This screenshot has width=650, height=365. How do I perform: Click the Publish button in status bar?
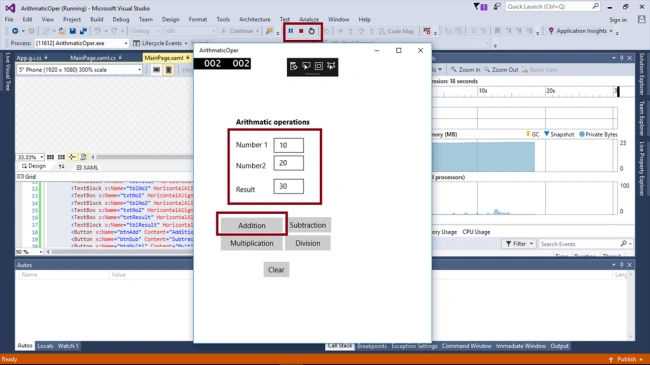(626, 359)
